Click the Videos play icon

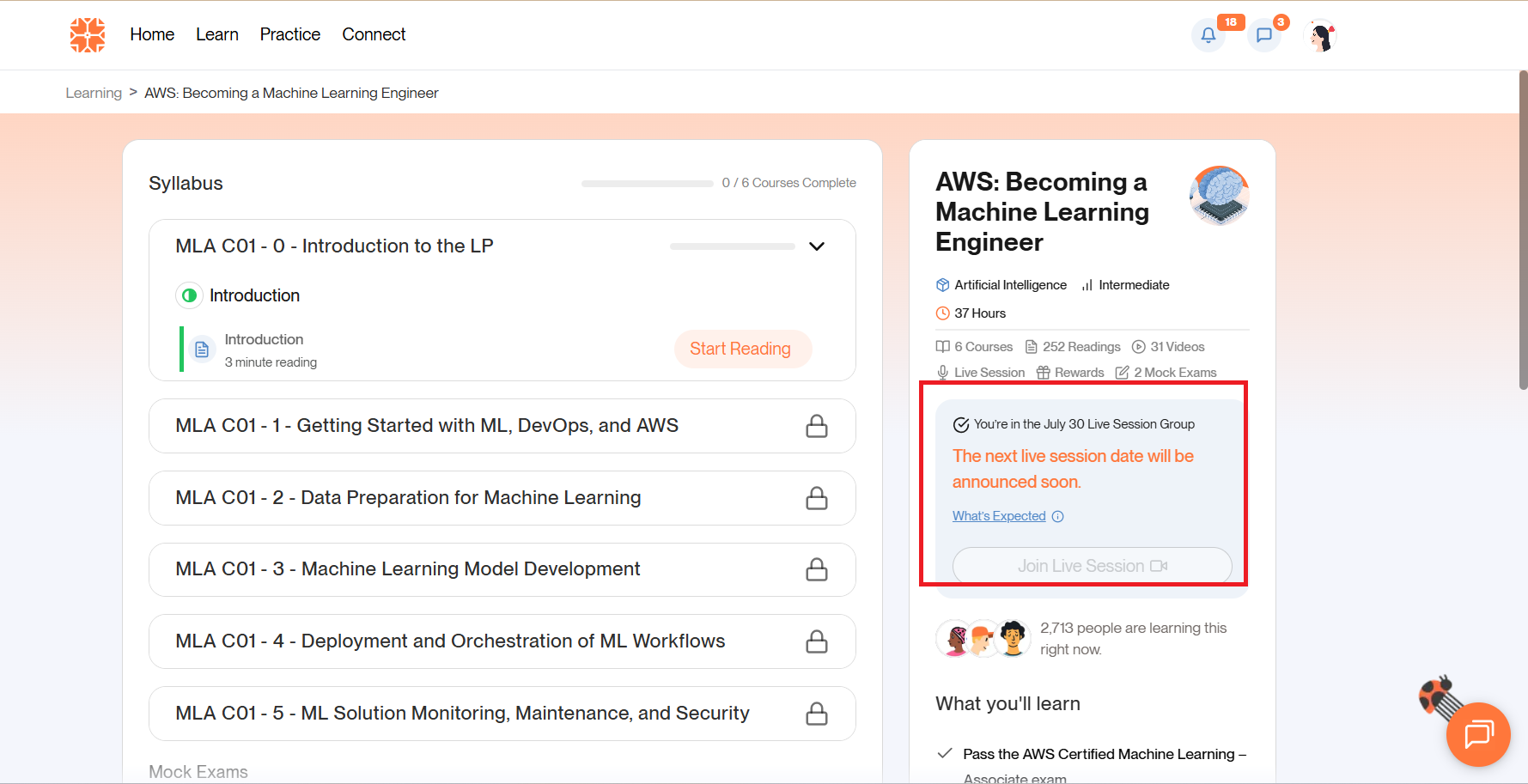[x=1138, y=346]
